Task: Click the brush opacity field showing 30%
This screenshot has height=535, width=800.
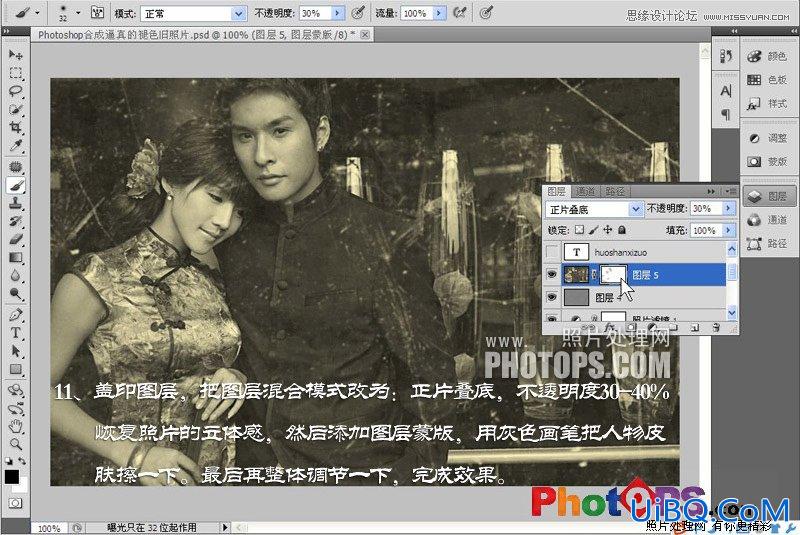Action: click(x=315, y=13)
